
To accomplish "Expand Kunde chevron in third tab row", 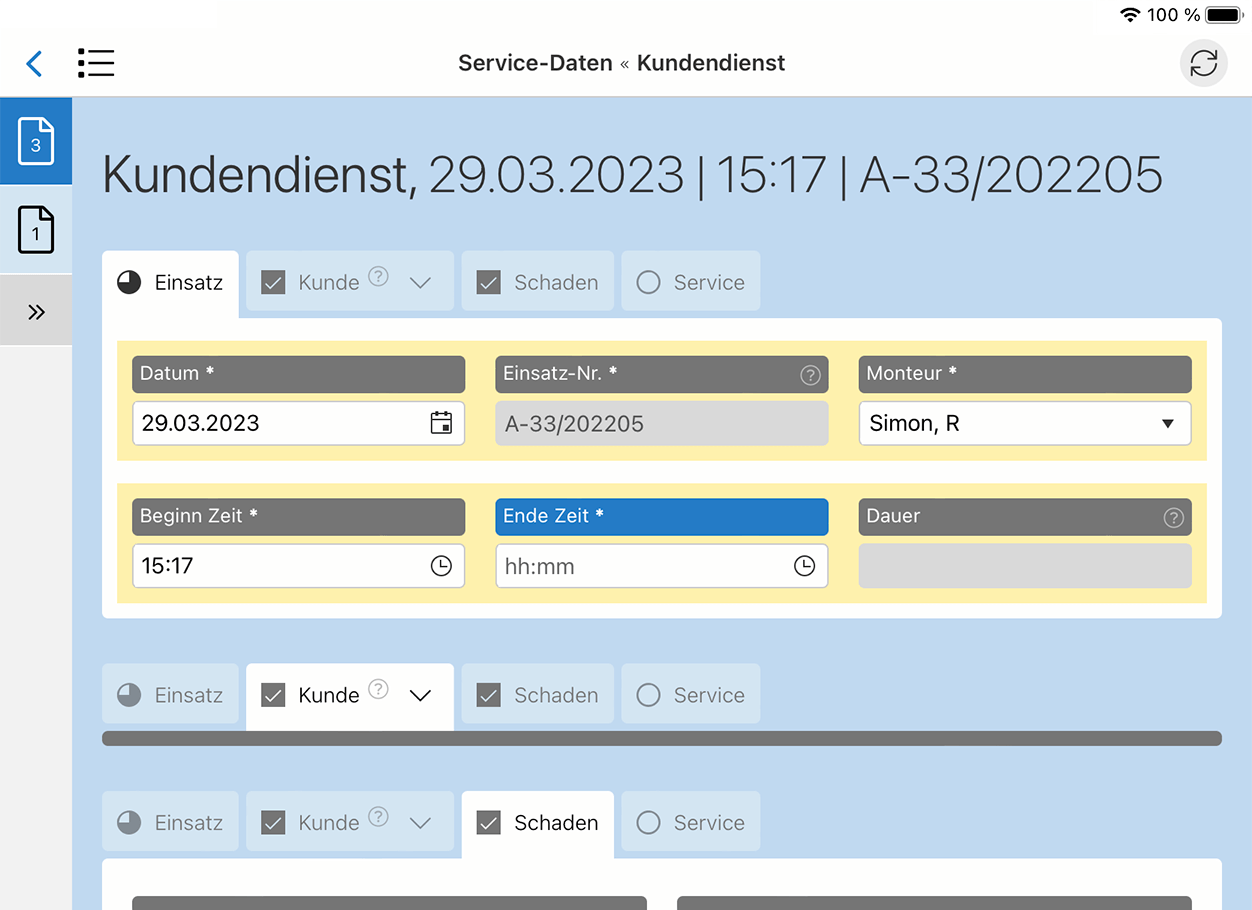I will point(421,823).
